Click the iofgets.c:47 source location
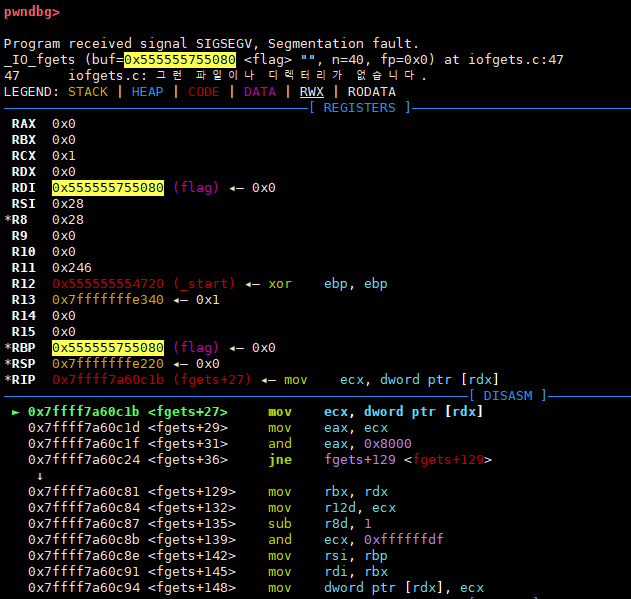This screenshot has width=631, height=599. pyautogui.click(x=516, y=60)
